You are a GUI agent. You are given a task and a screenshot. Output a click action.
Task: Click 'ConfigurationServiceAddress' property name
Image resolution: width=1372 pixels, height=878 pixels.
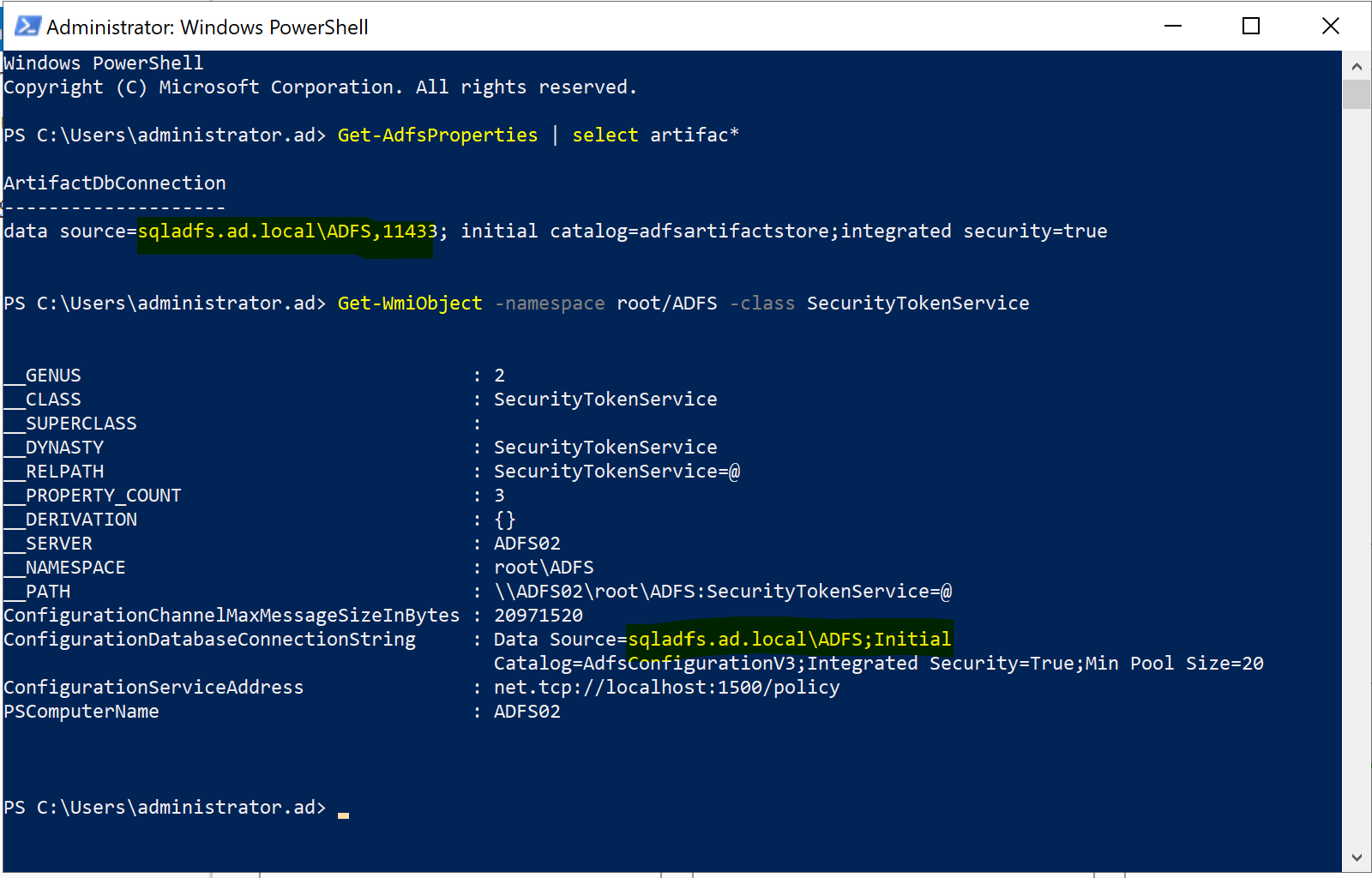[x=153, y=688]
